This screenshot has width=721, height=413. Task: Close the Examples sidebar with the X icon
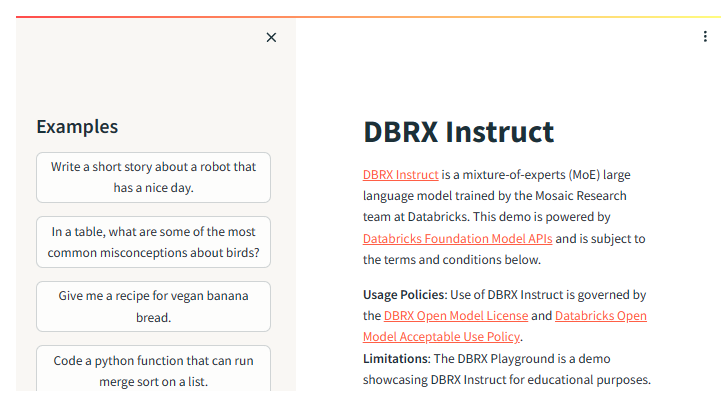click(271, 37)
